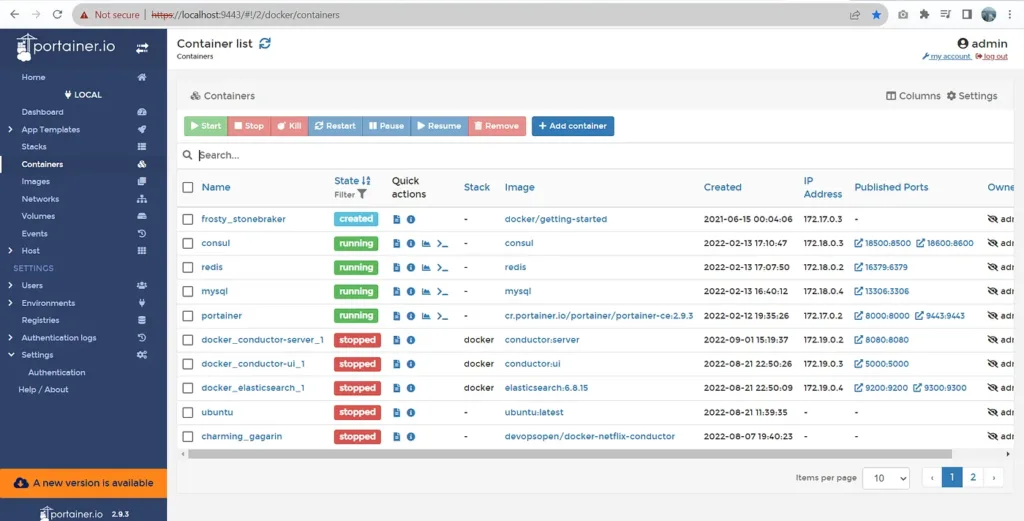The width and height of the screenshot is (1024, 521).
Task: Check the box for the consul container
Action: (x=188, y=244)
